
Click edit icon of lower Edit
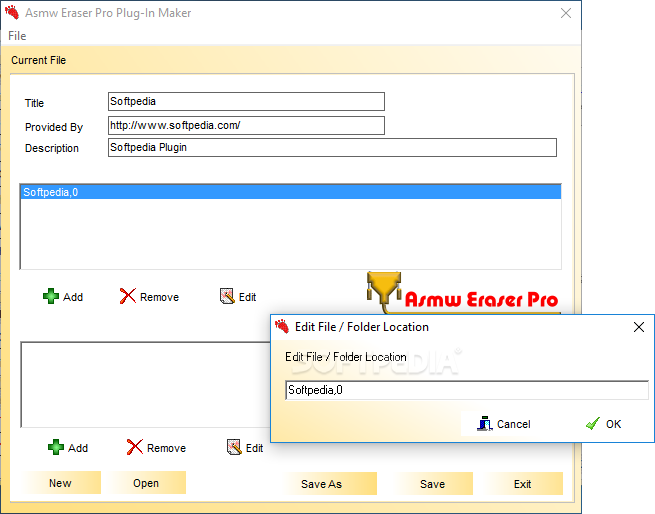234,447
